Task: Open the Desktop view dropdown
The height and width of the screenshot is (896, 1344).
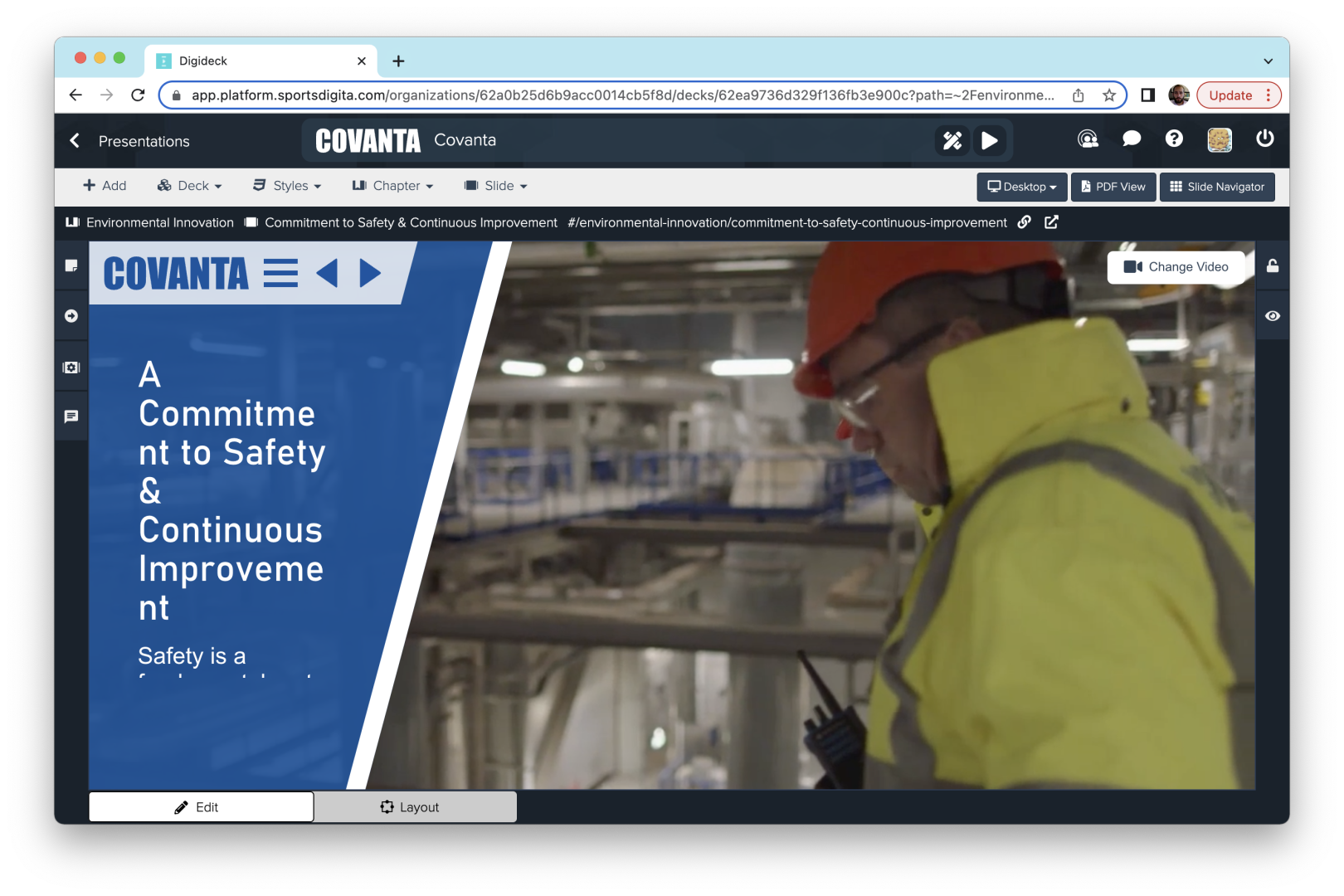Action: pyautogui.click(x=1021, y=187)
